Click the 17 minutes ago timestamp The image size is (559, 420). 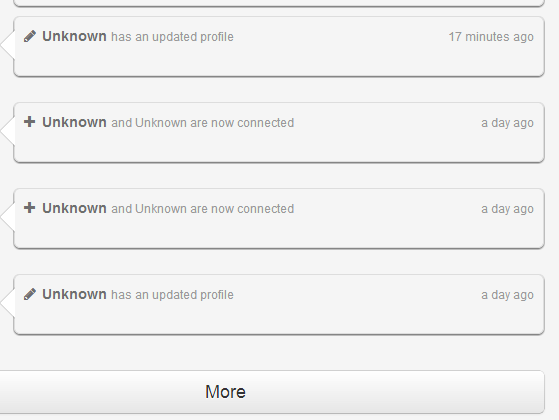(491, 37)
